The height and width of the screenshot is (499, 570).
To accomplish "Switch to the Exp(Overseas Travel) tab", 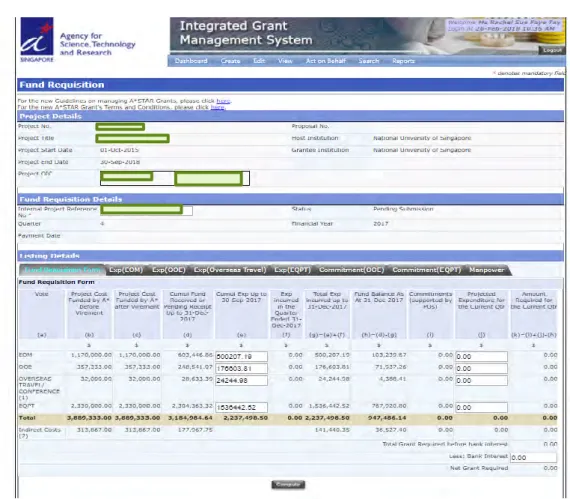I will pyautogui.click(x=230, y=270).
